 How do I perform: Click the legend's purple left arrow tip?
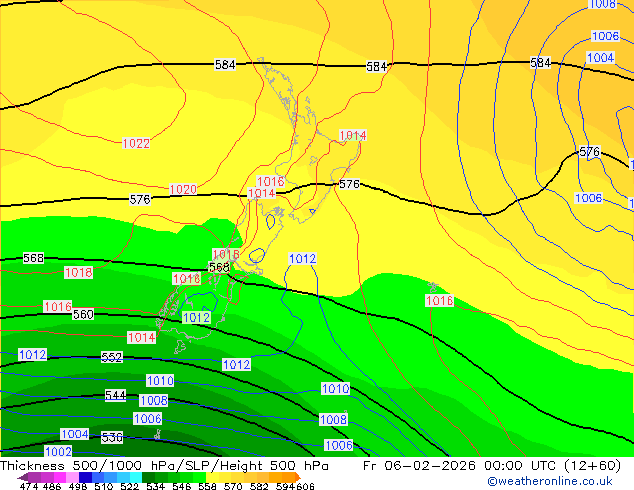tap(22, 477)
